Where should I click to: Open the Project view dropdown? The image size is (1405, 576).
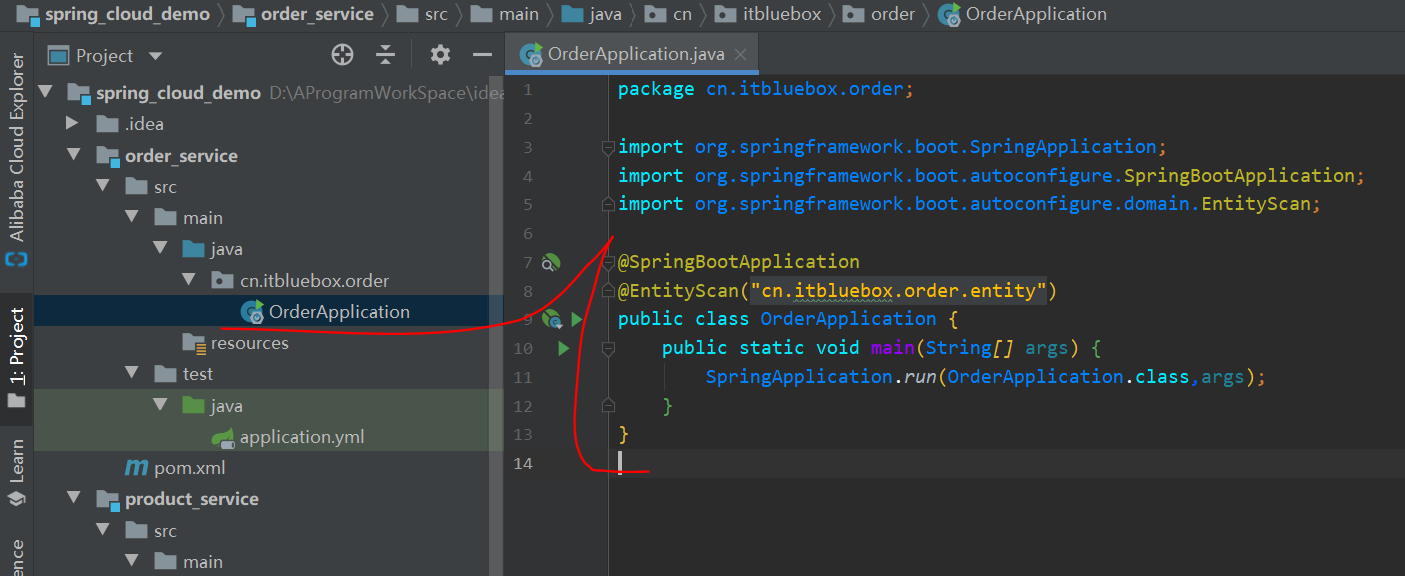(154, 56)
